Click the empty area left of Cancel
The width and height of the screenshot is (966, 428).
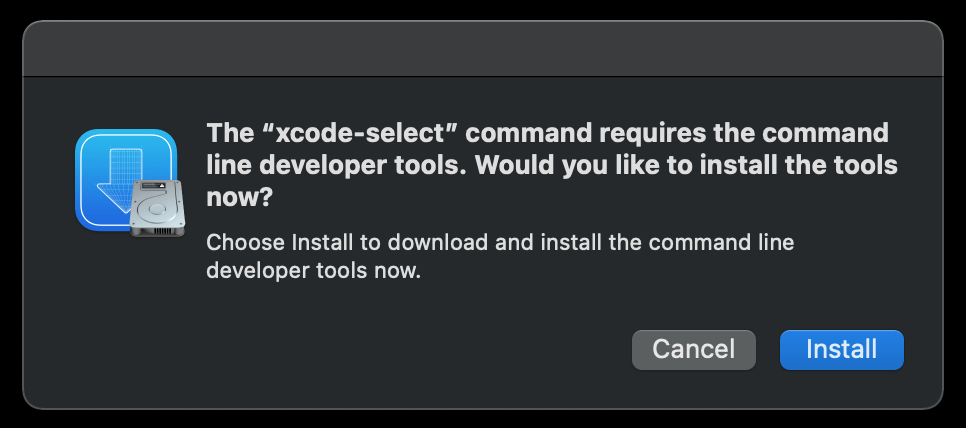click(x=400, y=349)
